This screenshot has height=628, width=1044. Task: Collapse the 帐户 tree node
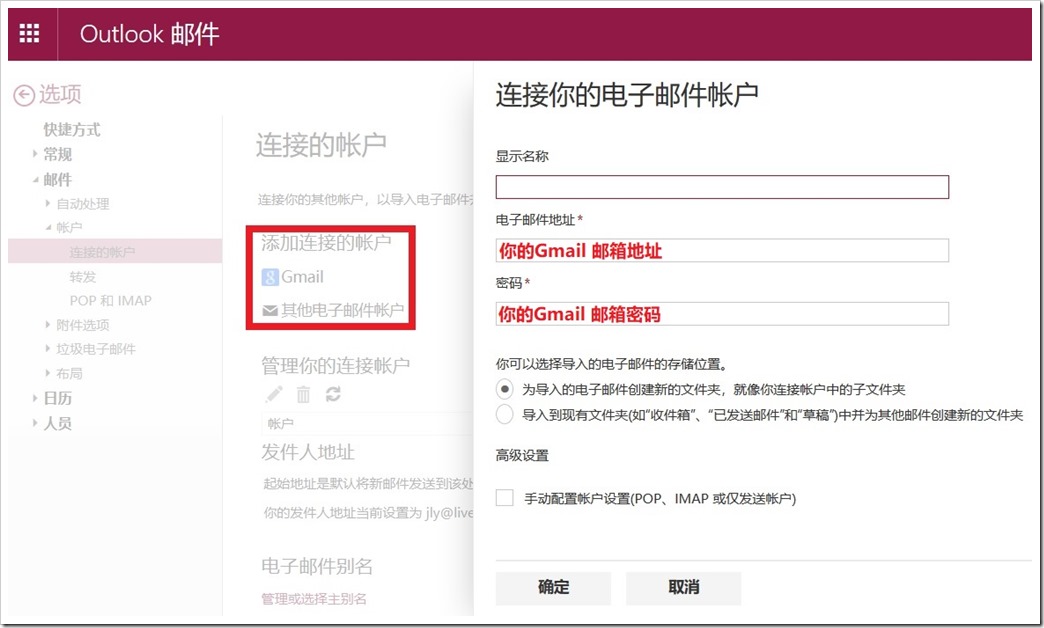[47, 228]
